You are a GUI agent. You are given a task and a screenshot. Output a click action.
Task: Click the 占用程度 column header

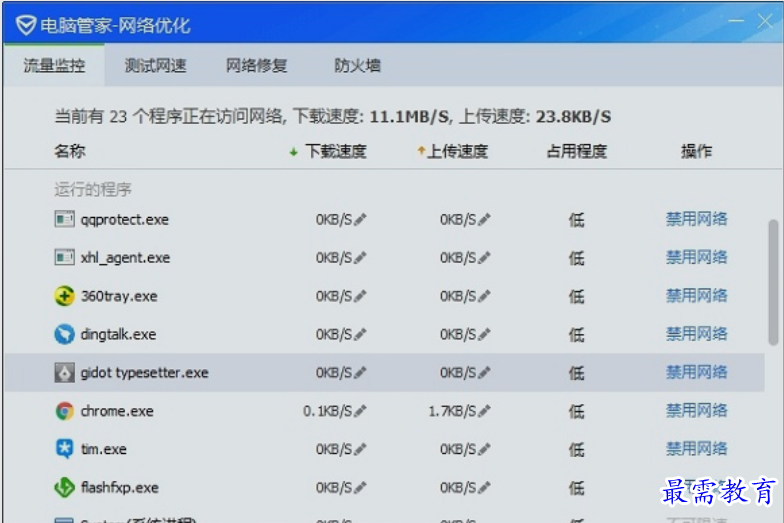point(576,151)
